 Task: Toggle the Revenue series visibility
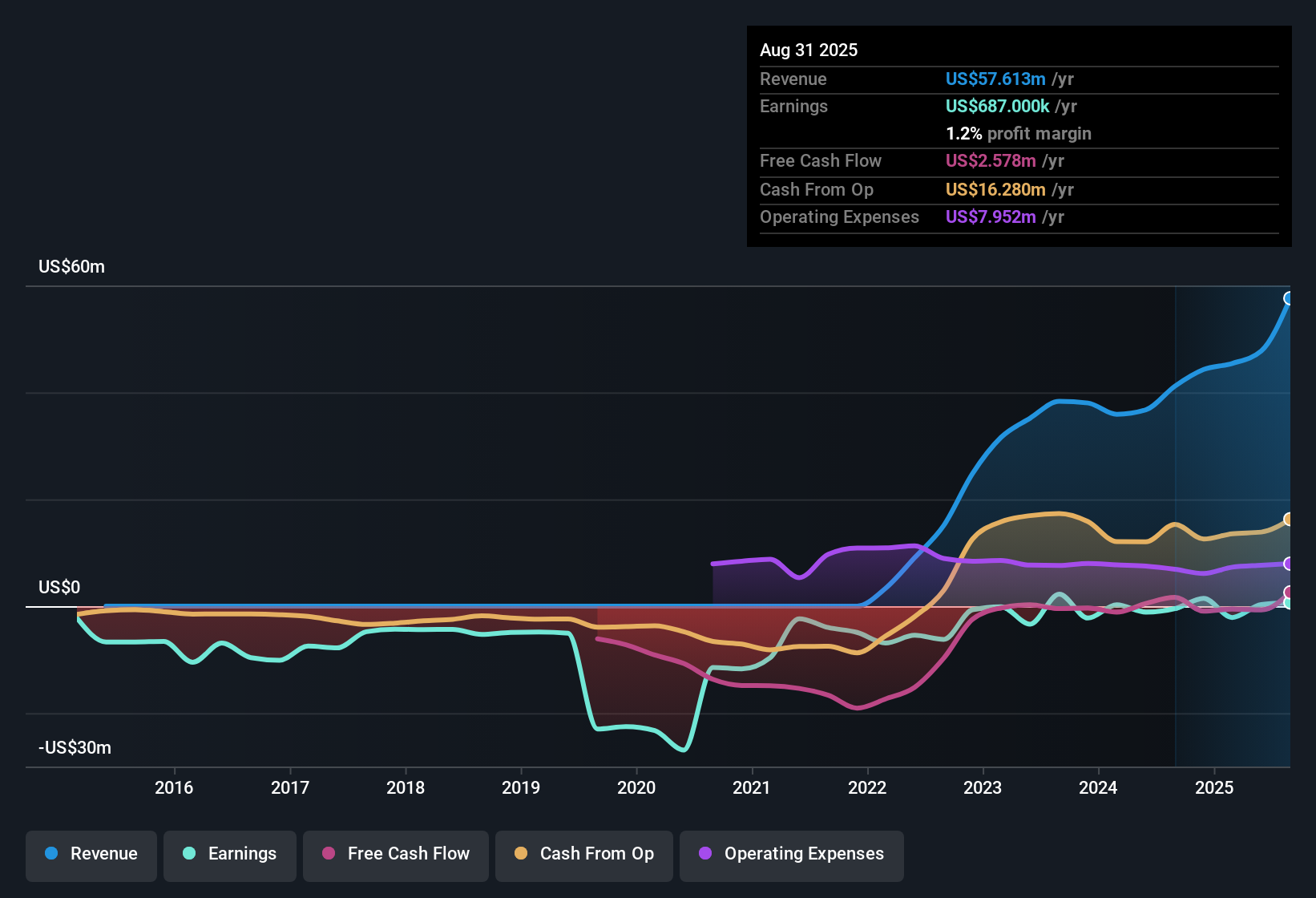[91, 854]
